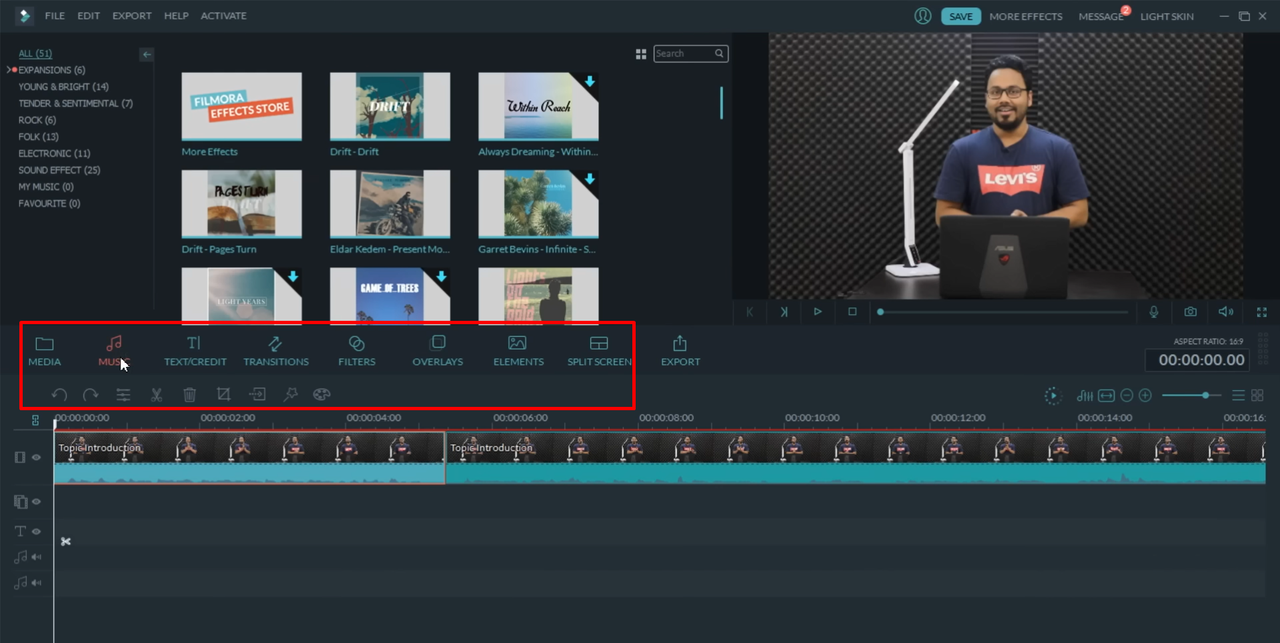Toggle the video track eye visibility
The height and width of the screenshot is (643, 1280).
36,457
